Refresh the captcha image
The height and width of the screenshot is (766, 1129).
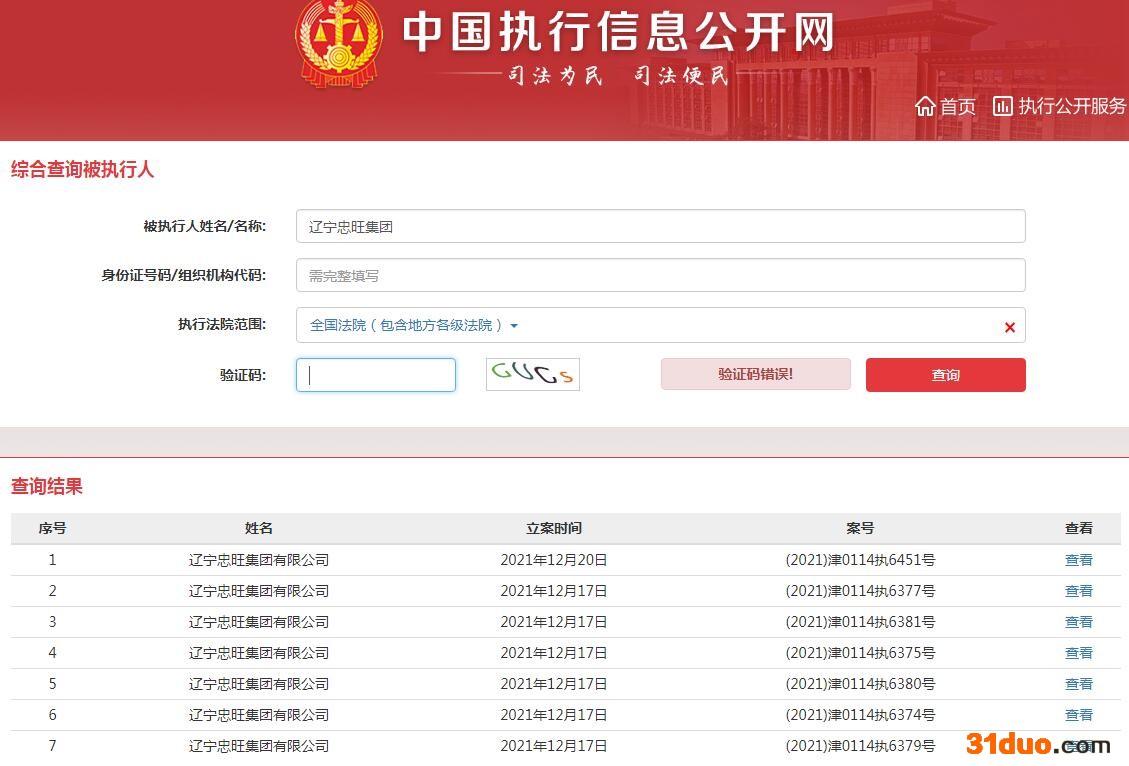tap(532, 375)
